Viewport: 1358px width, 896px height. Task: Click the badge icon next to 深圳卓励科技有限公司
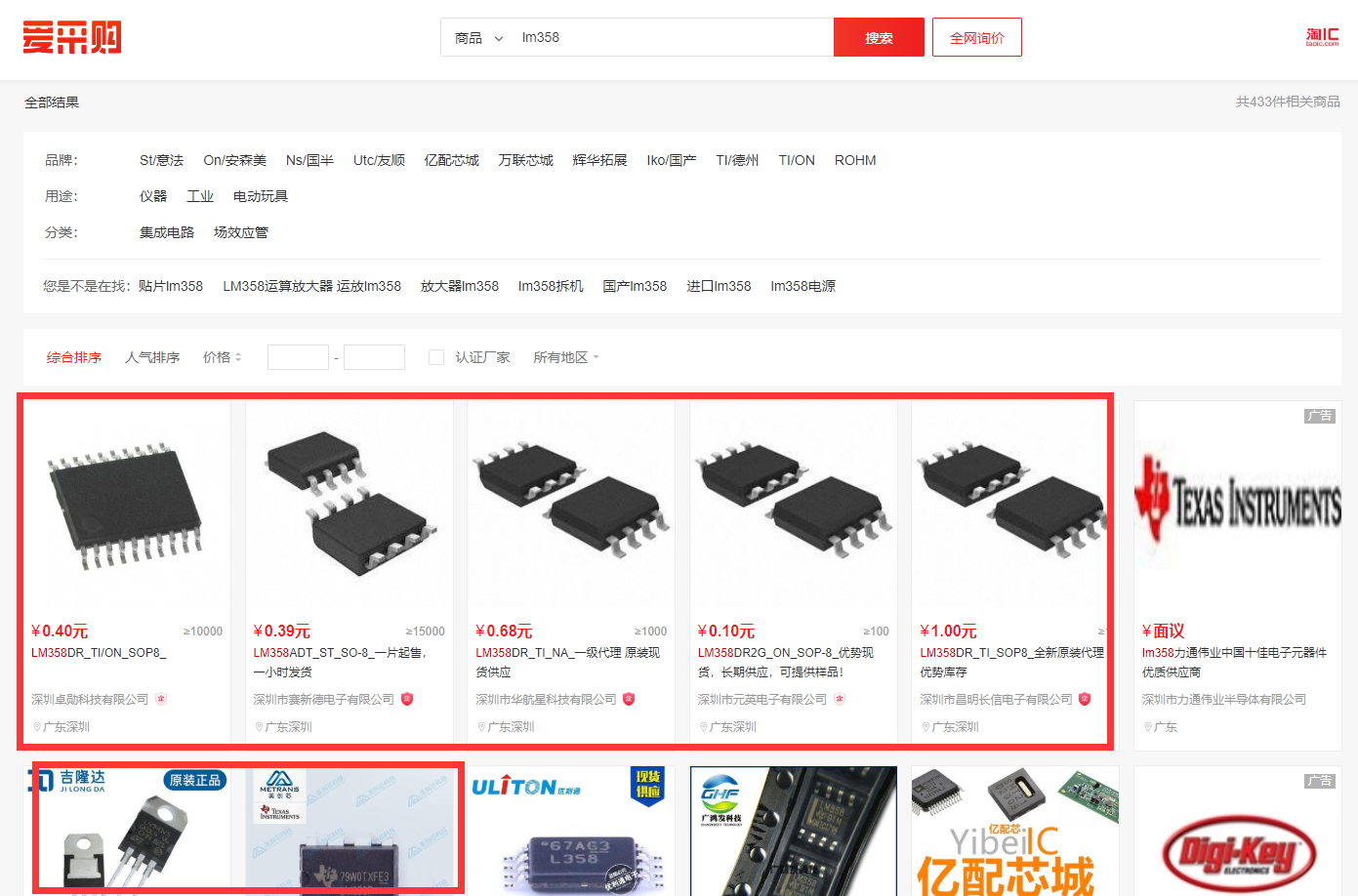tap(161, 699)
